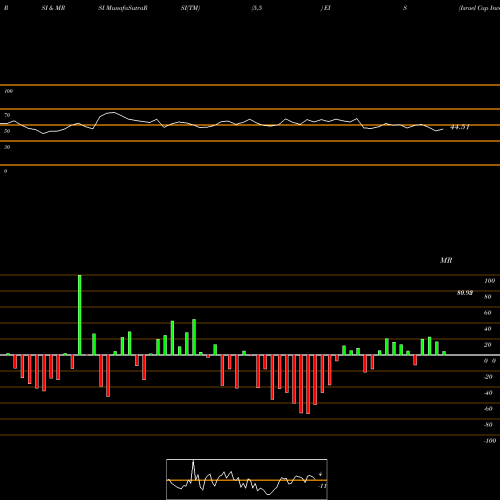Click the 'SI(TM)' header label

click(x=190, y=8)
